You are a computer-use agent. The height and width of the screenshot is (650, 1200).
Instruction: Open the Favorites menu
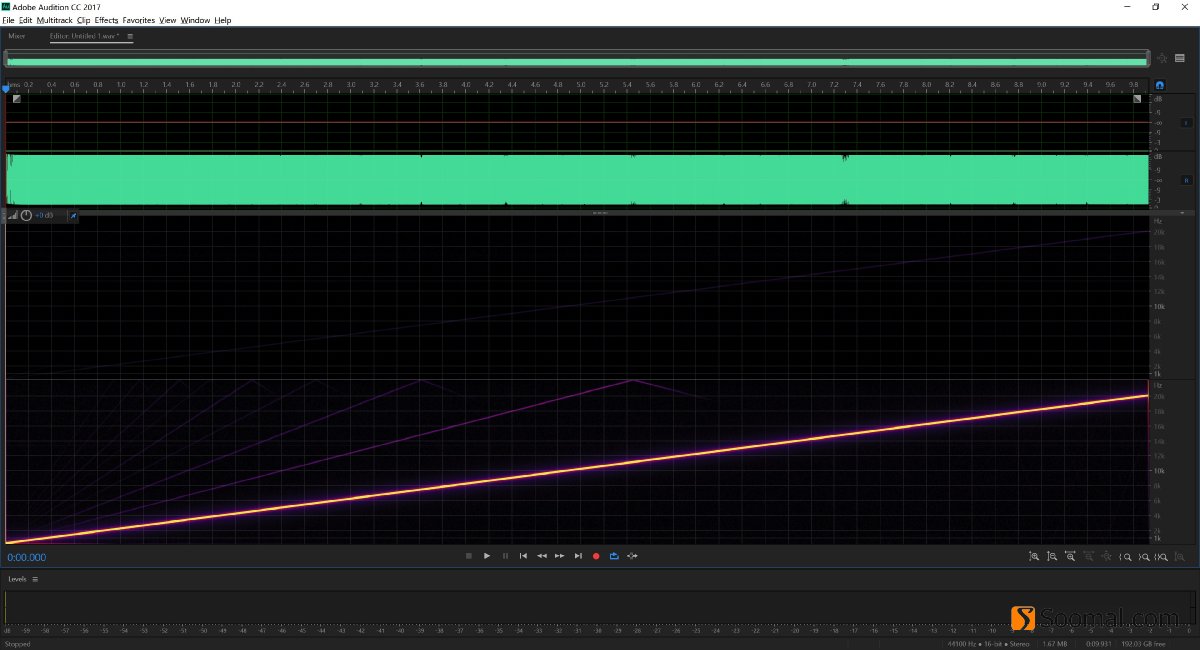[x=139, y=20]
